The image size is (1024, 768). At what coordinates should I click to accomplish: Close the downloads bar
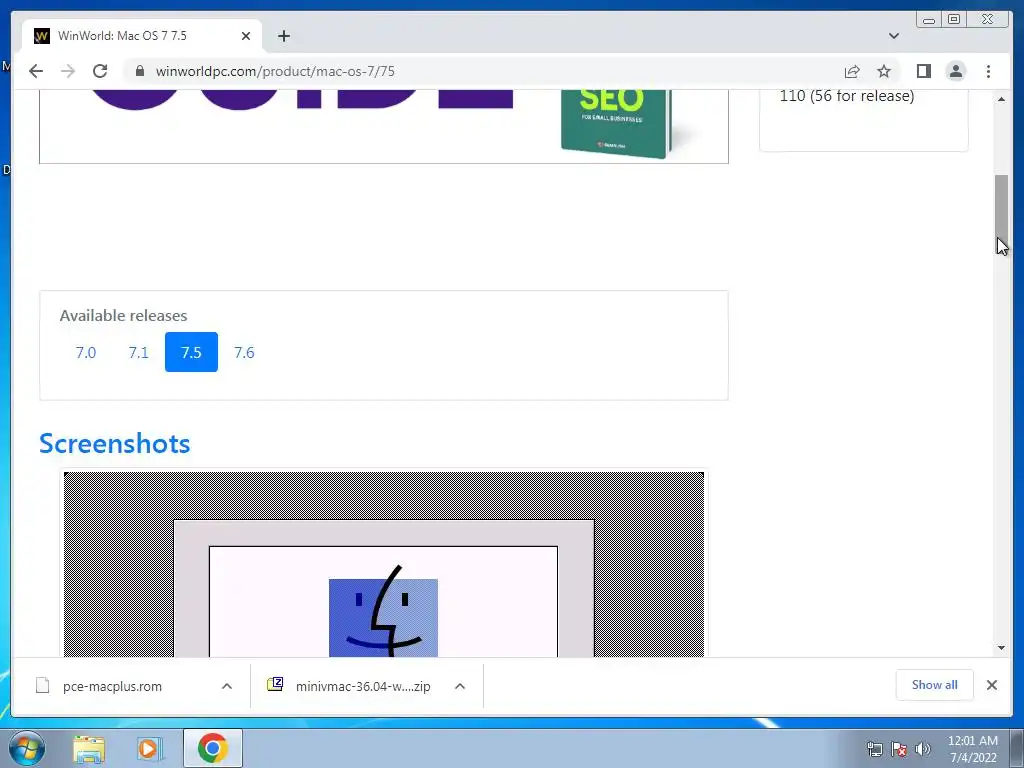coord(991,685)
